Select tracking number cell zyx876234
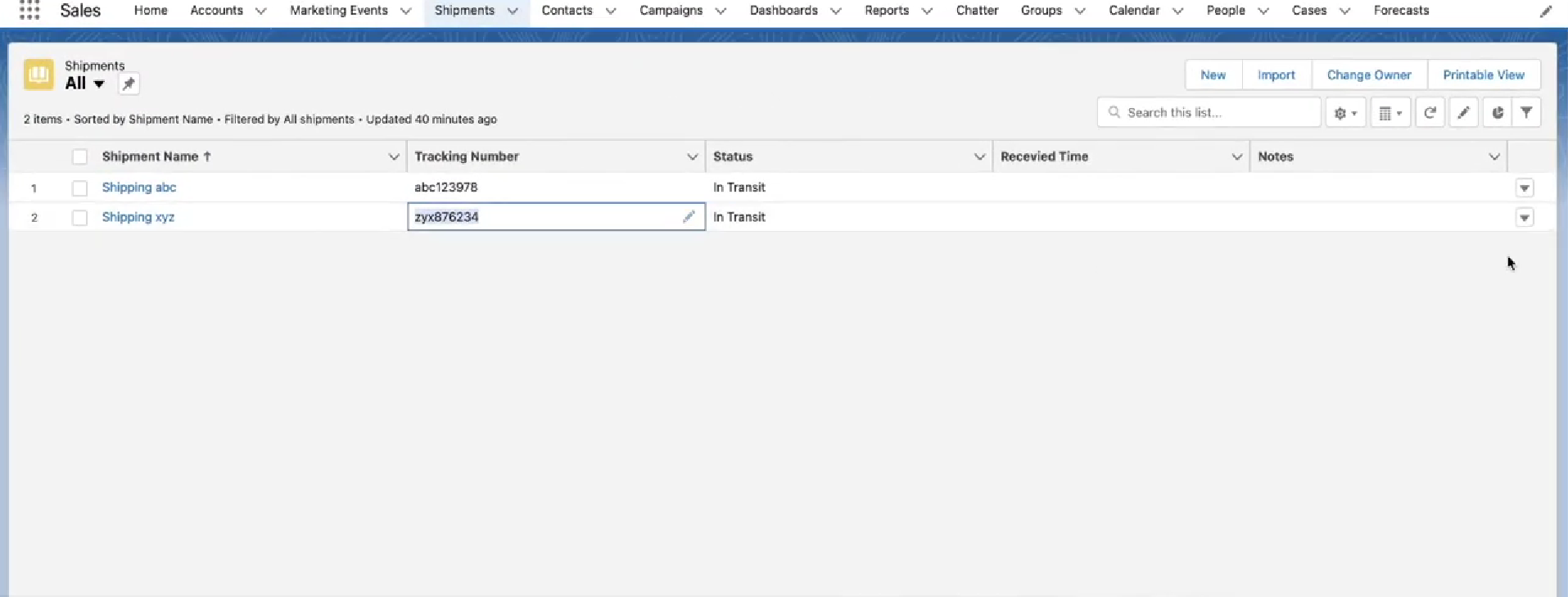 [556, 217]
